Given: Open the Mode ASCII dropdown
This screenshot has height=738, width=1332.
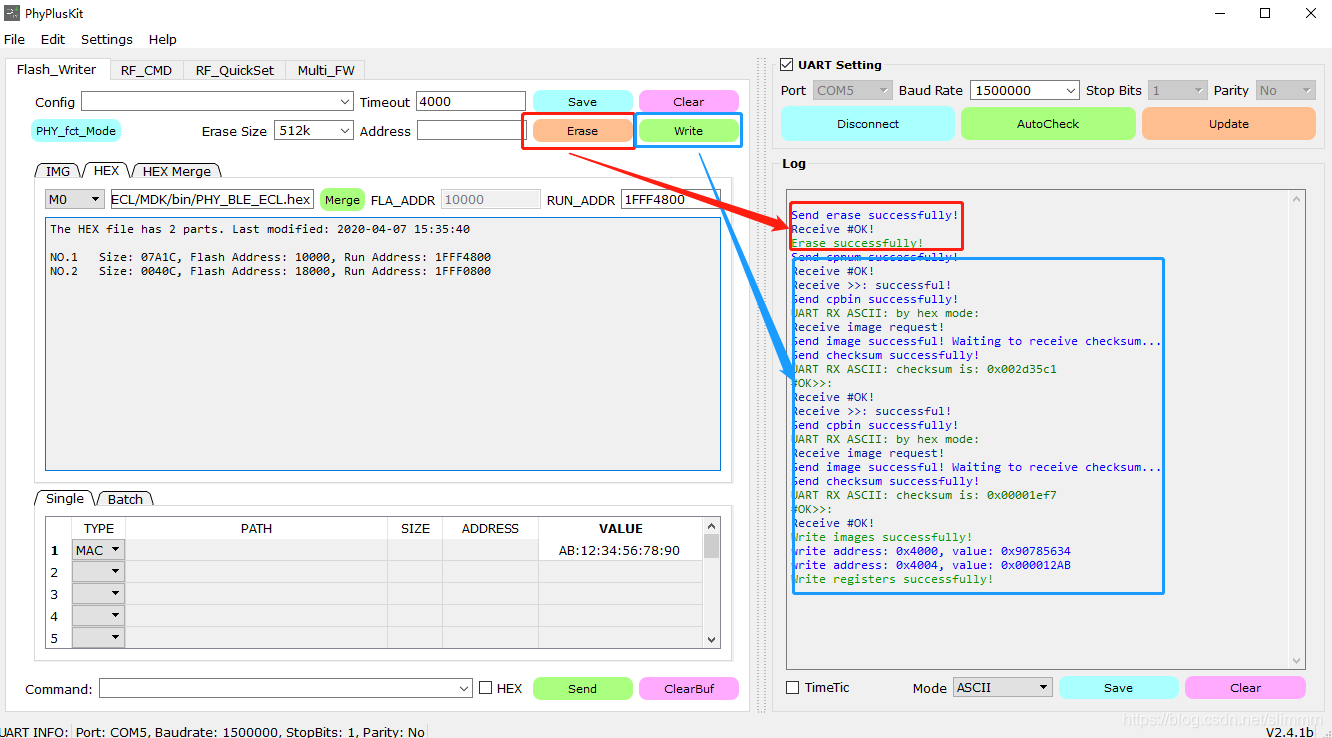Looking at the screenshot, I should (1003, 688).
